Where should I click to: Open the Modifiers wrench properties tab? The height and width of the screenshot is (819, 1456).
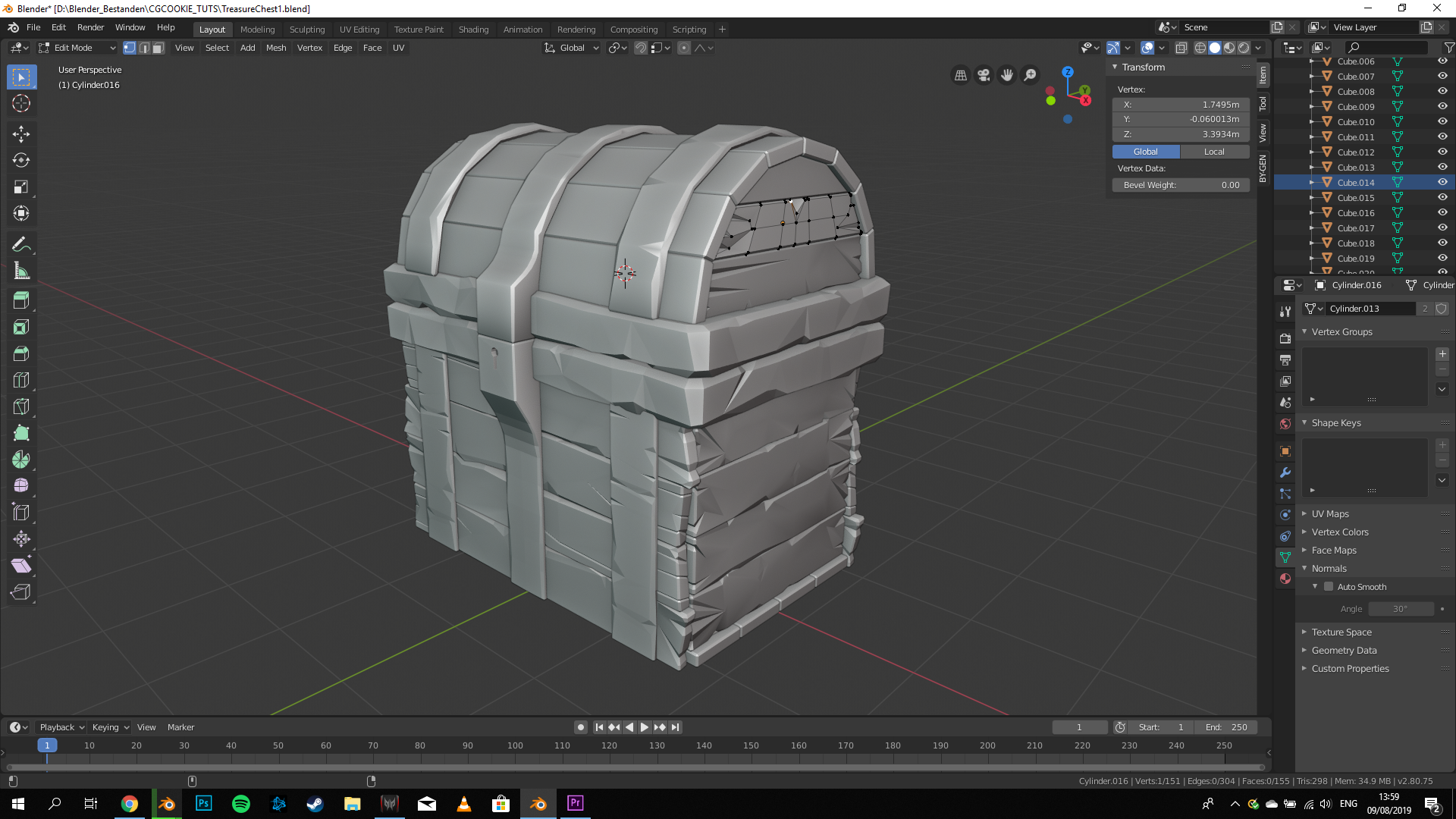pyautogui.click(x=1285, y=472)
